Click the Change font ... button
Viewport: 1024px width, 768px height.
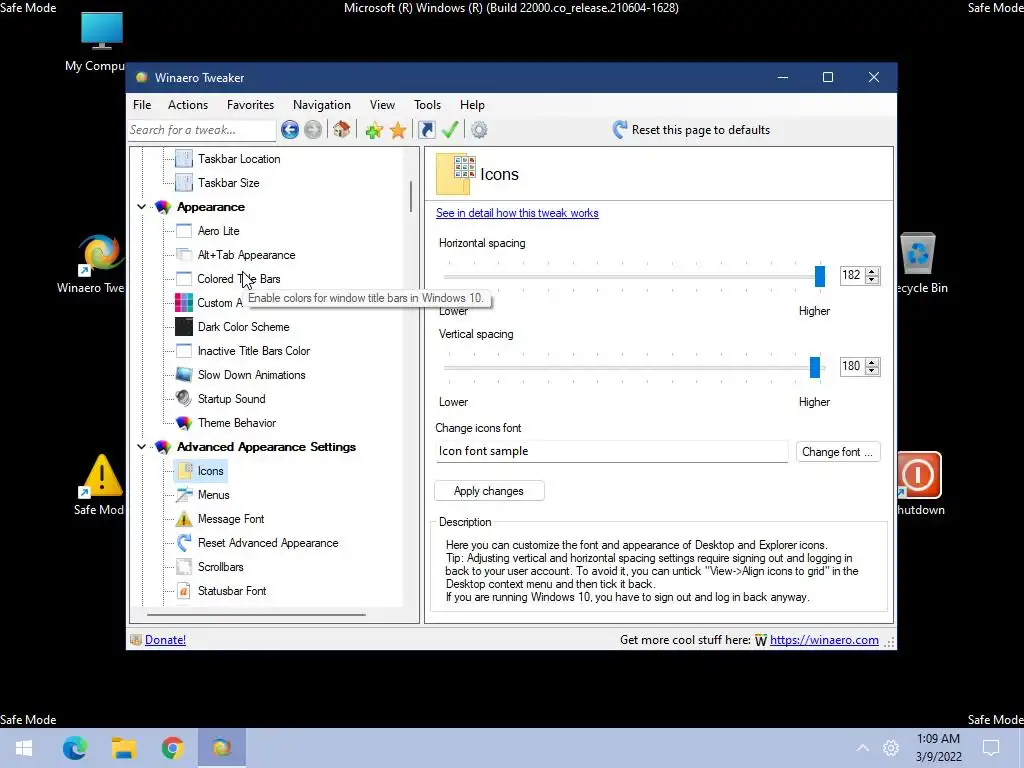tap(838, 452)
